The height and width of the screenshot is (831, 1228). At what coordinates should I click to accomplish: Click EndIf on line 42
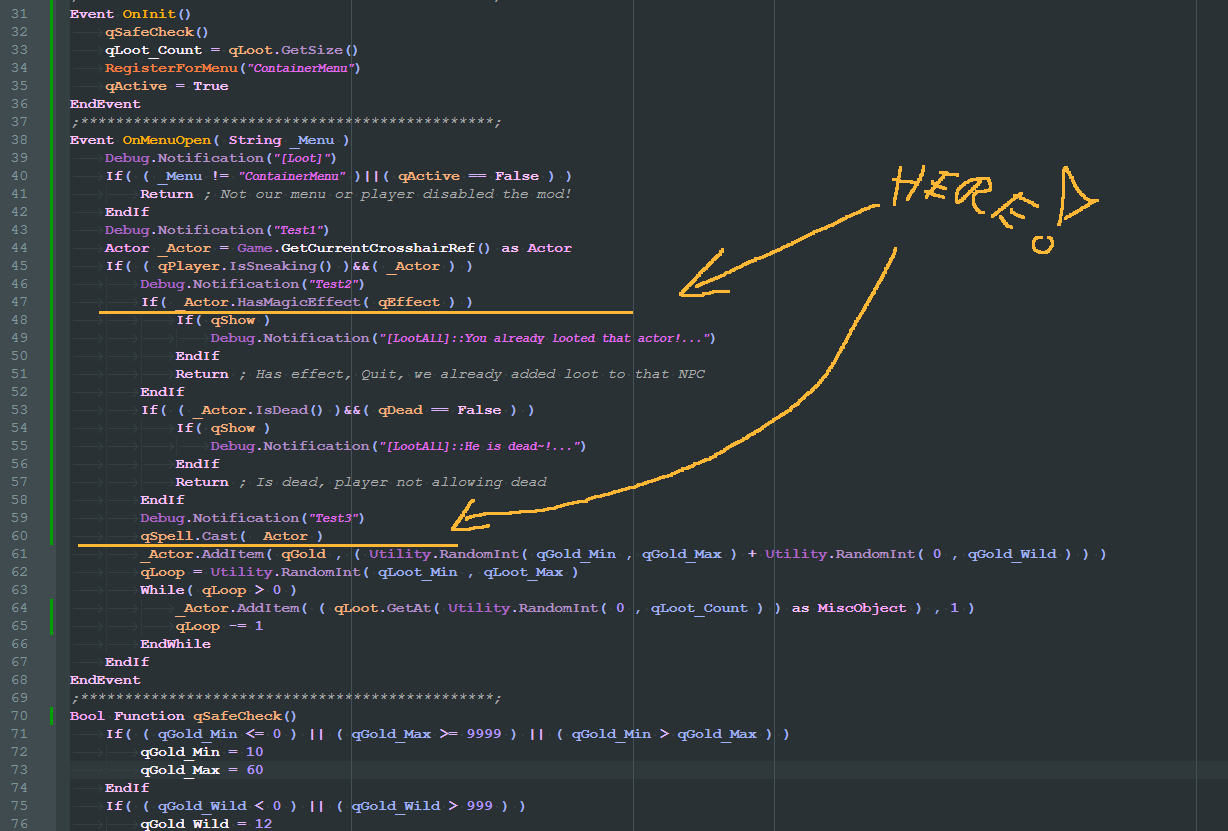[127, 212]
